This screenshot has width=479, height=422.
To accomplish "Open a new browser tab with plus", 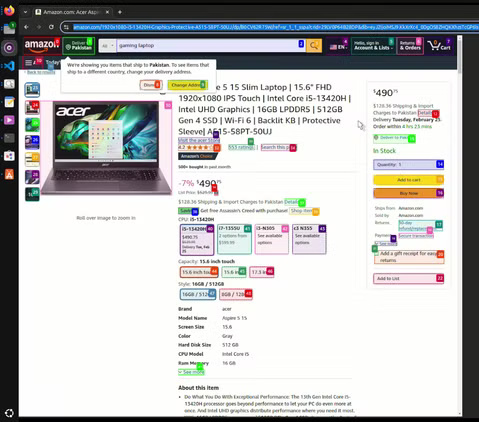I will (x=120, y=12).
